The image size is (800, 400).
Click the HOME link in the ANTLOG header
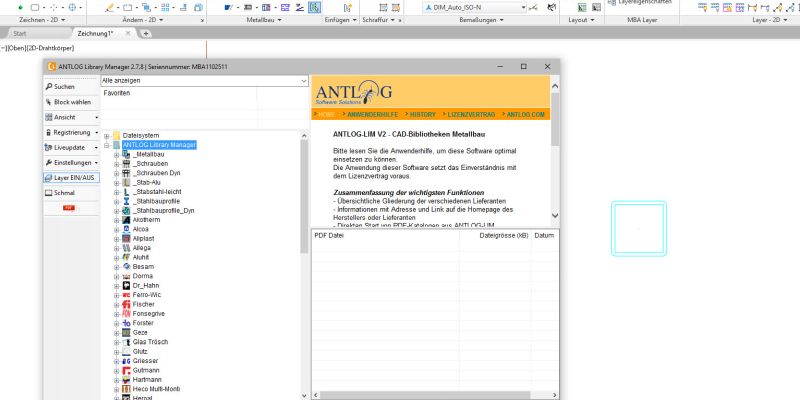point(327,115)
